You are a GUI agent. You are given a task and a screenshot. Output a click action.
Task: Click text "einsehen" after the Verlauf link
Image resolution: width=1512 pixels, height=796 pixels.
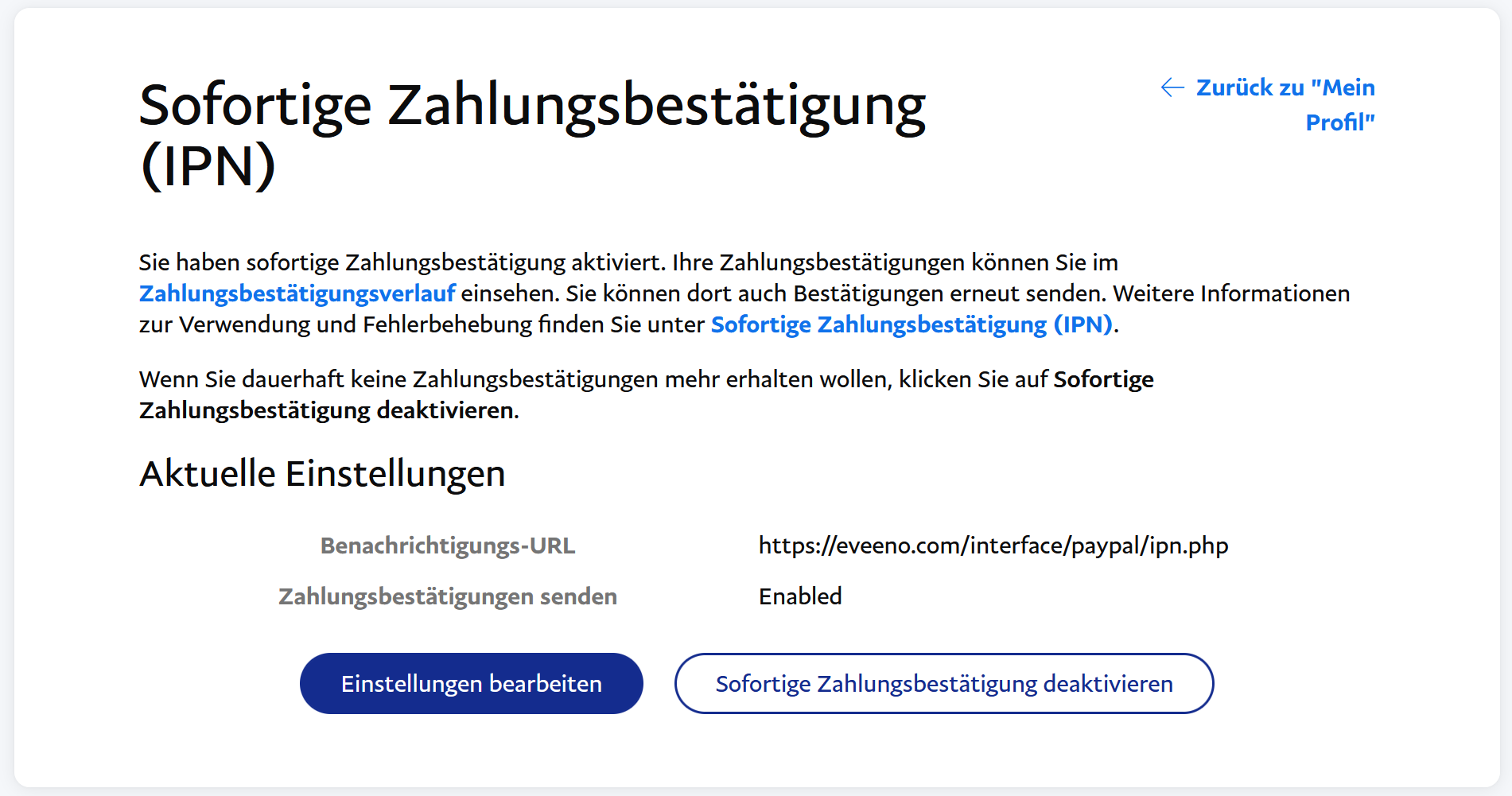509,293
